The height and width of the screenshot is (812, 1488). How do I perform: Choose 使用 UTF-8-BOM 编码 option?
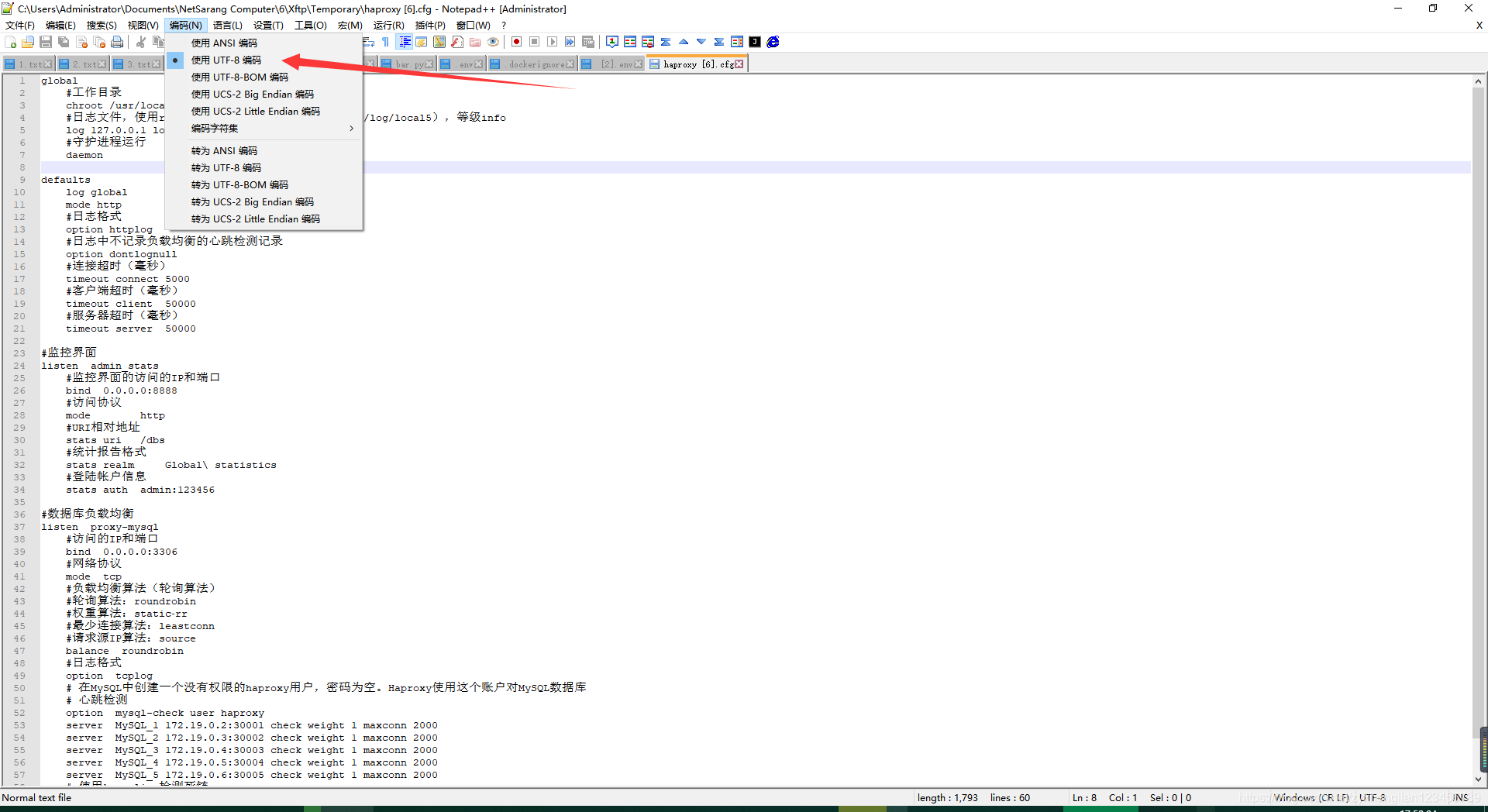tap(263, 77)
